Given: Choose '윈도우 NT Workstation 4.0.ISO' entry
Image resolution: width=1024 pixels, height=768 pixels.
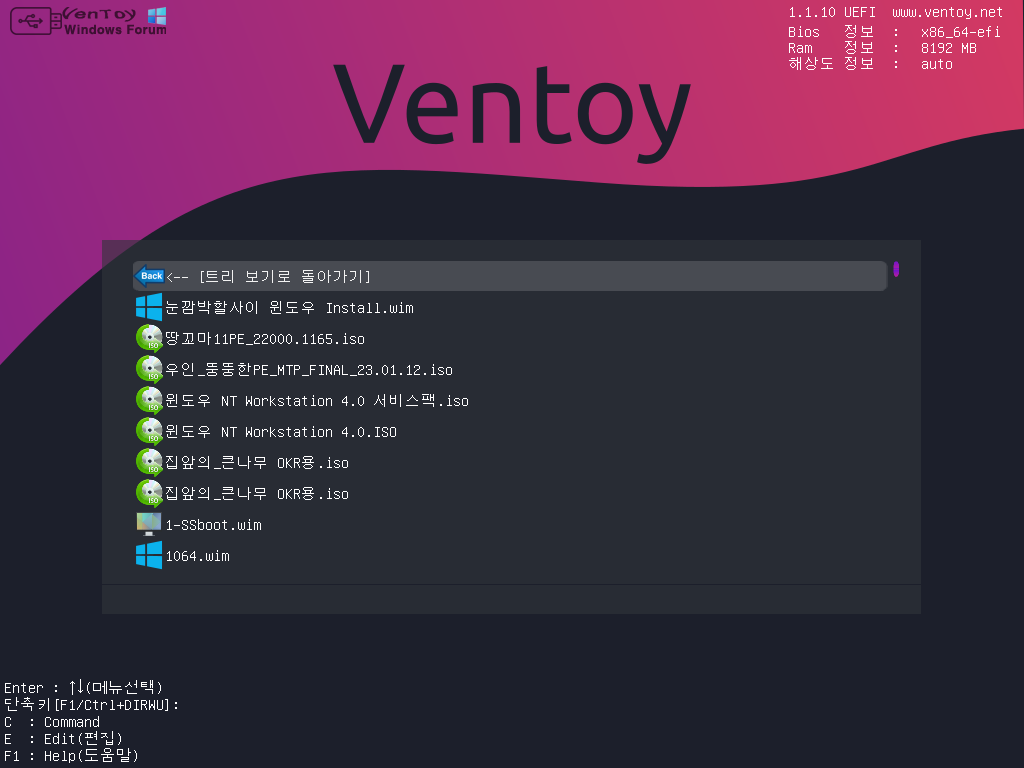Looking at the screenshot, I should (281, 432).
